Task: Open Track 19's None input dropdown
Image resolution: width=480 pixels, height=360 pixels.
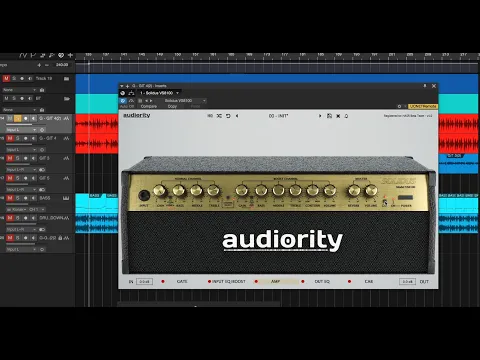Action: 19,90
